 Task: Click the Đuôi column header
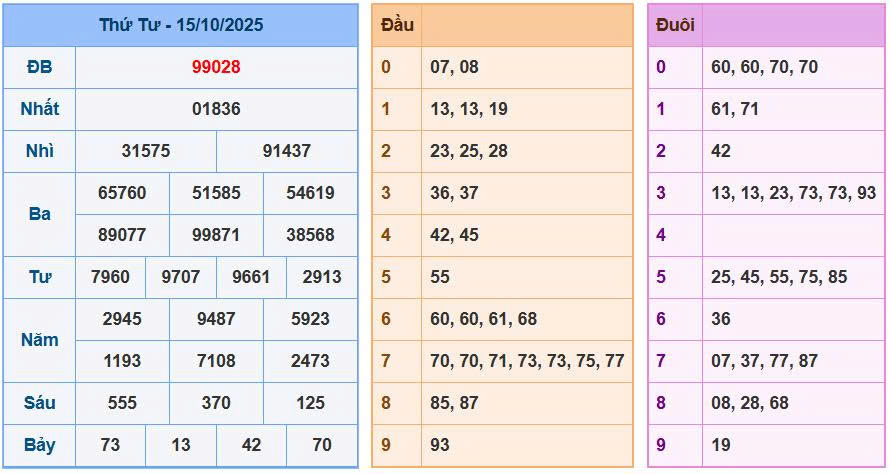coord(675,25)
